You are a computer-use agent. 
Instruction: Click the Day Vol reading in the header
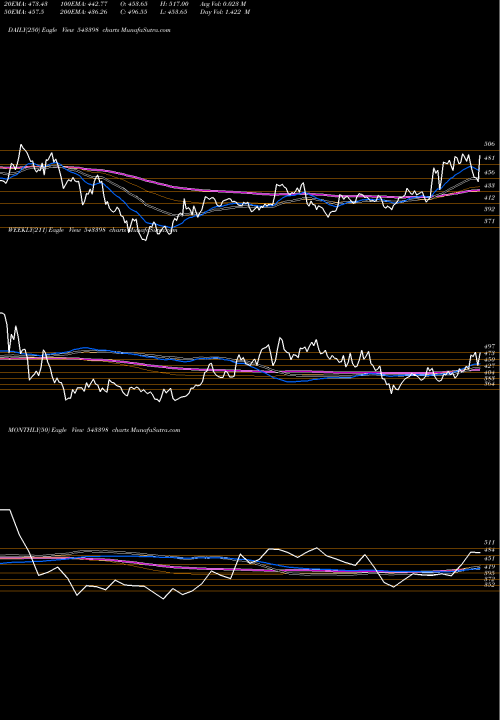(x=225, y=12)
